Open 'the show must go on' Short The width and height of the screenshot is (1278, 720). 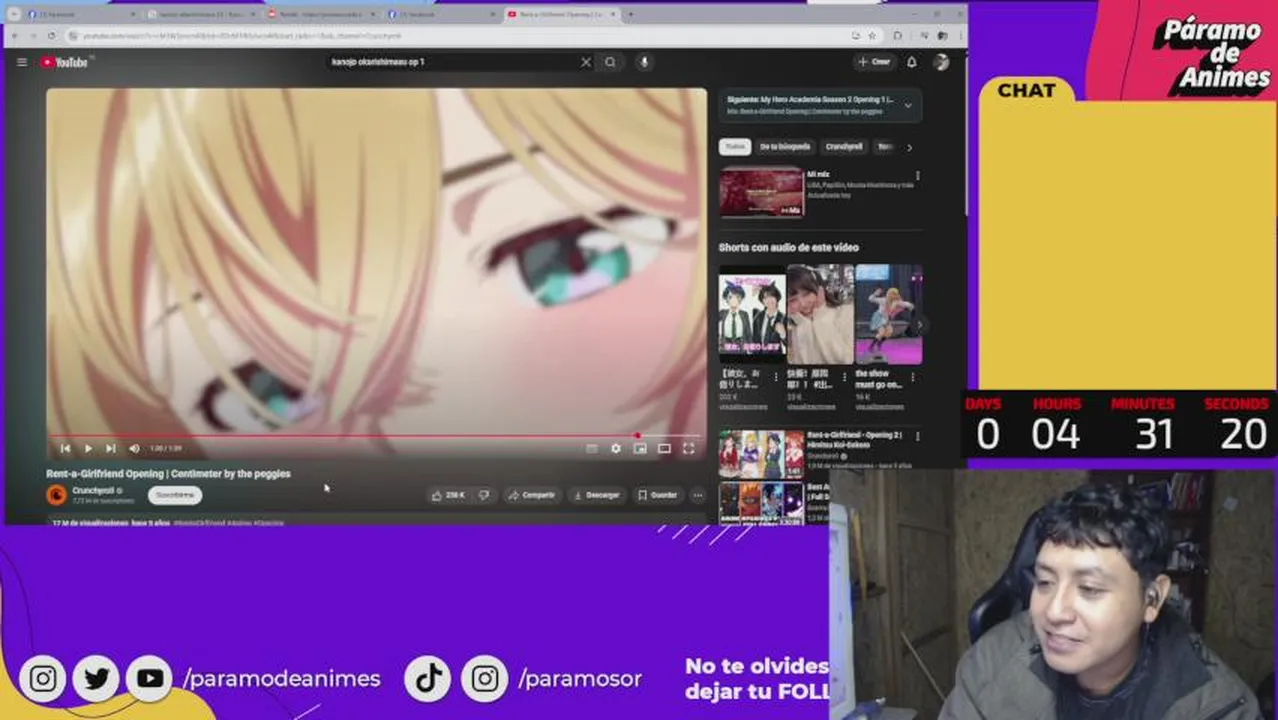pos(888,314)
